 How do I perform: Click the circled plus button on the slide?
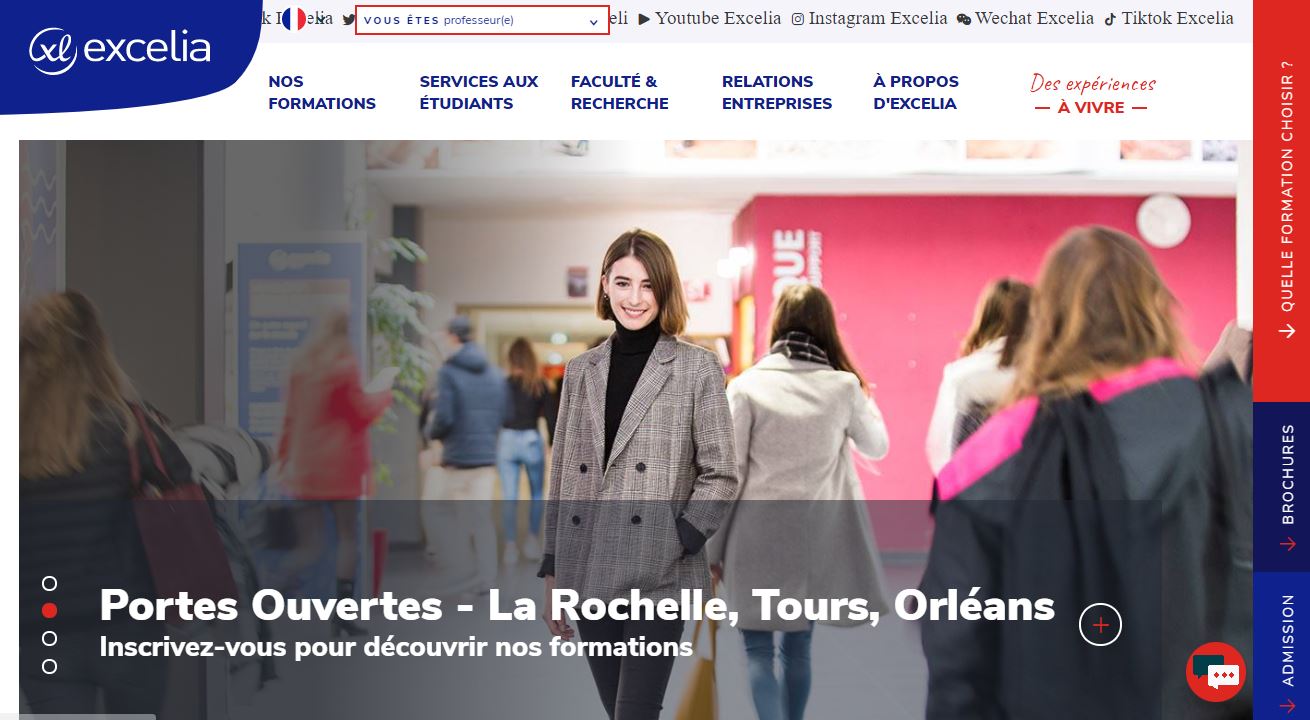coord(1100,625)
